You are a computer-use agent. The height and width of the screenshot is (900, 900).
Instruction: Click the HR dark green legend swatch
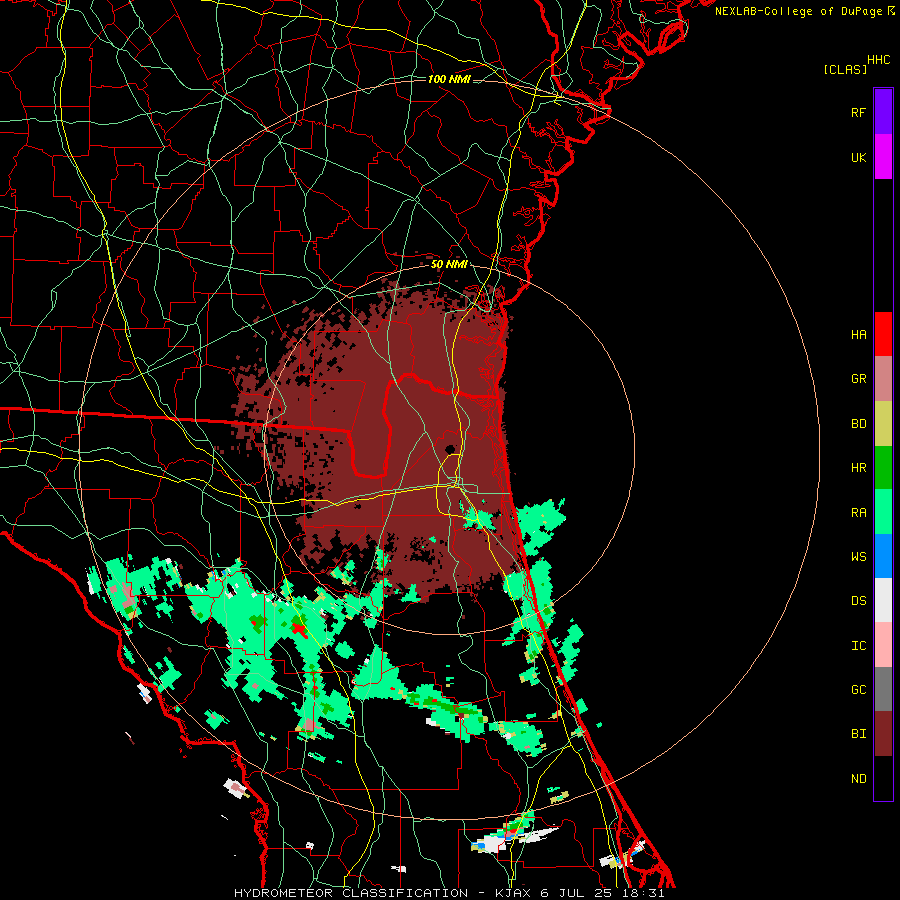(x=883, y=468)
